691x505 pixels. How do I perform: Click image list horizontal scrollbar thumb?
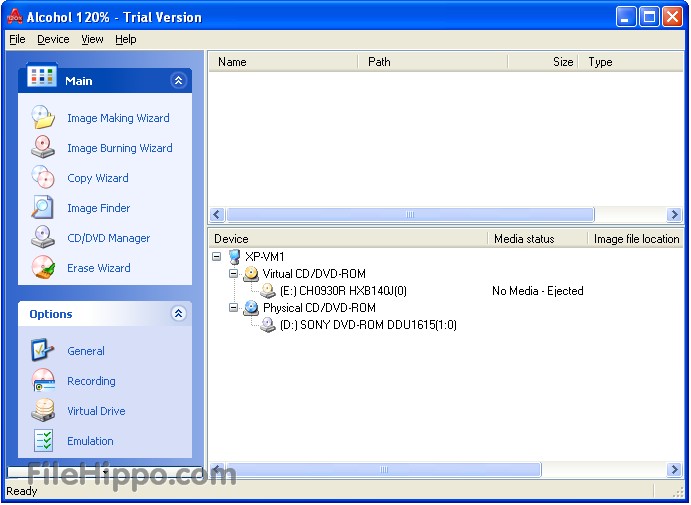[x=410, y=215]
